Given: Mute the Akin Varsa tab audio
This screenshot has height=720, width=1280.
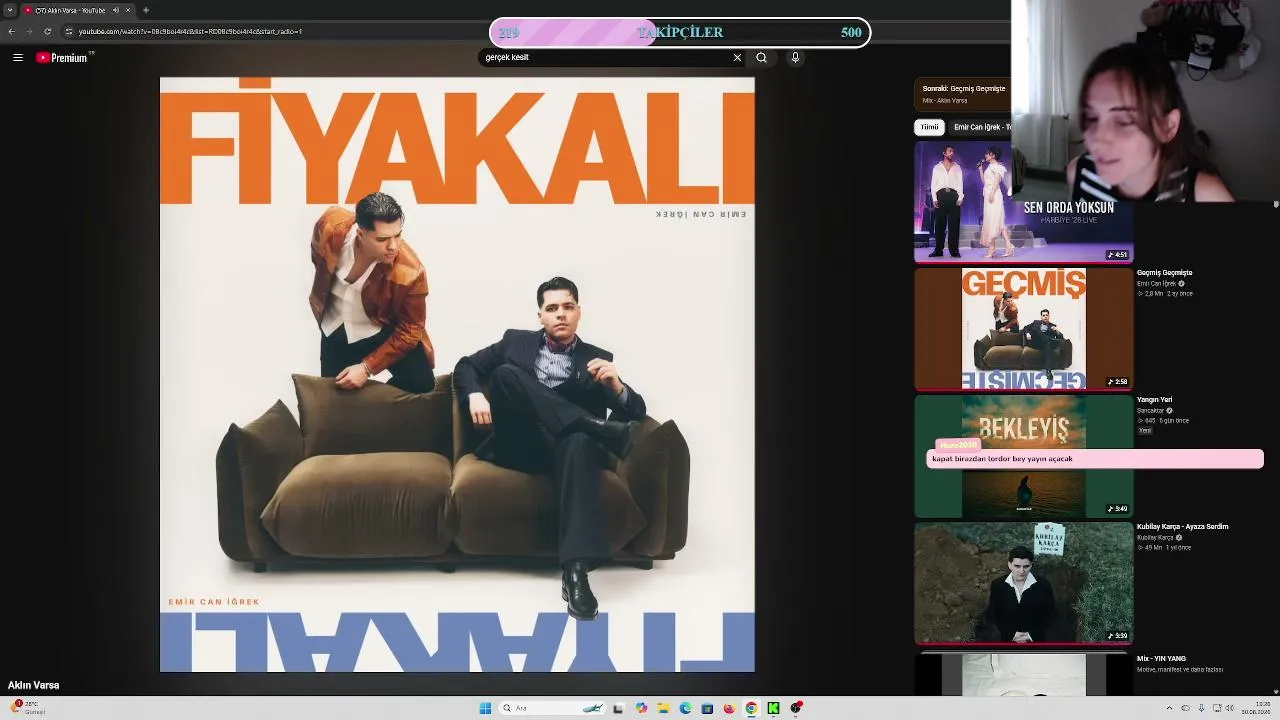Looking at the screenshot, I should tap(116, 10).
